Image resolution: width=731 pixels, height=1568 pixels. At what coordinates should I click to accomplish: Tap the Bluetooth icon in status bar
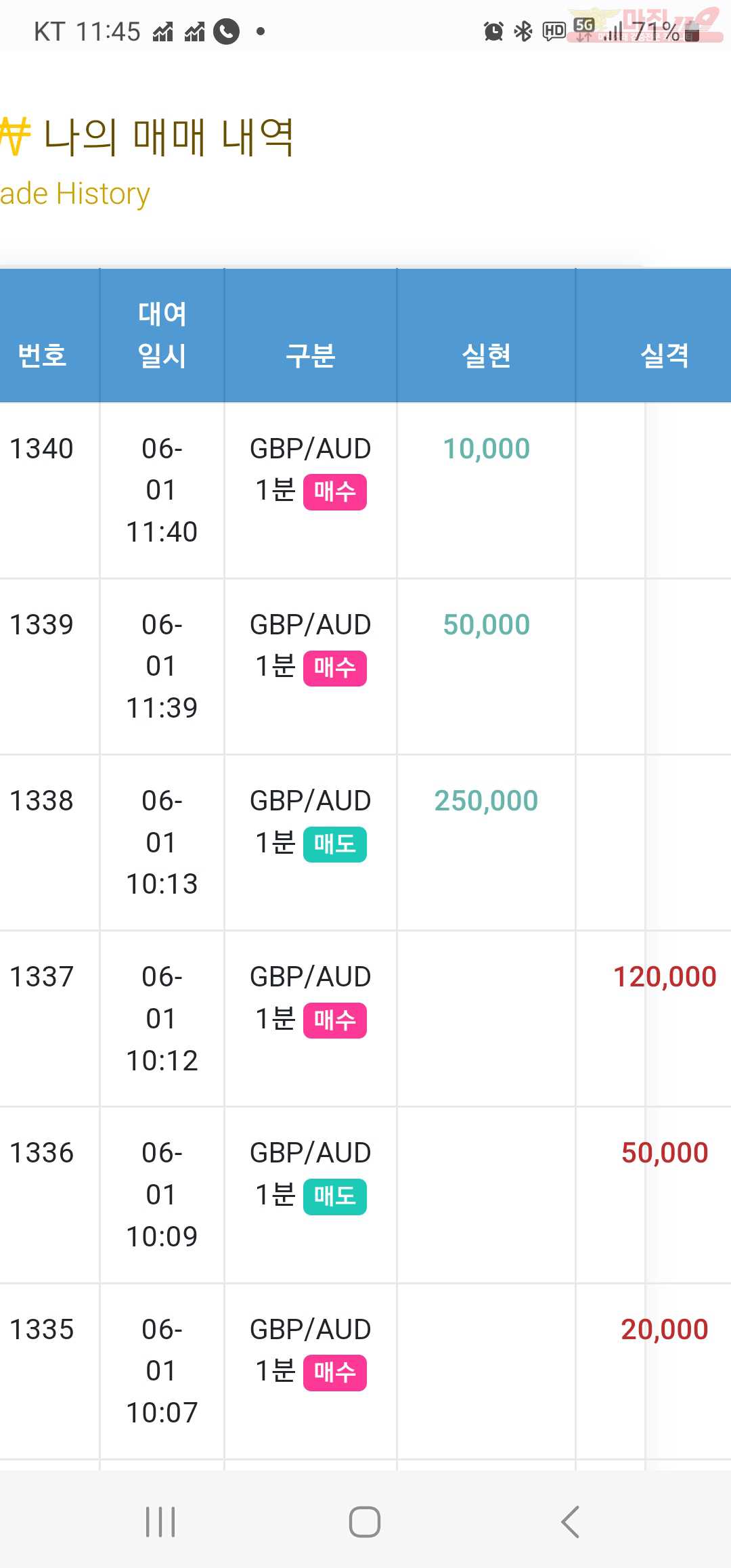tap(523, 30)
